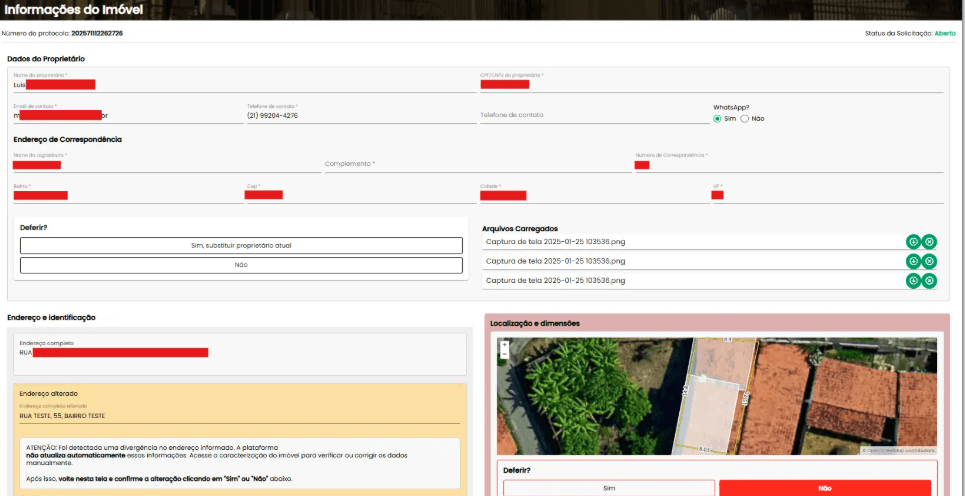Click the Endereço alterado label
The image size is (965, 496).
click(49, 393)
